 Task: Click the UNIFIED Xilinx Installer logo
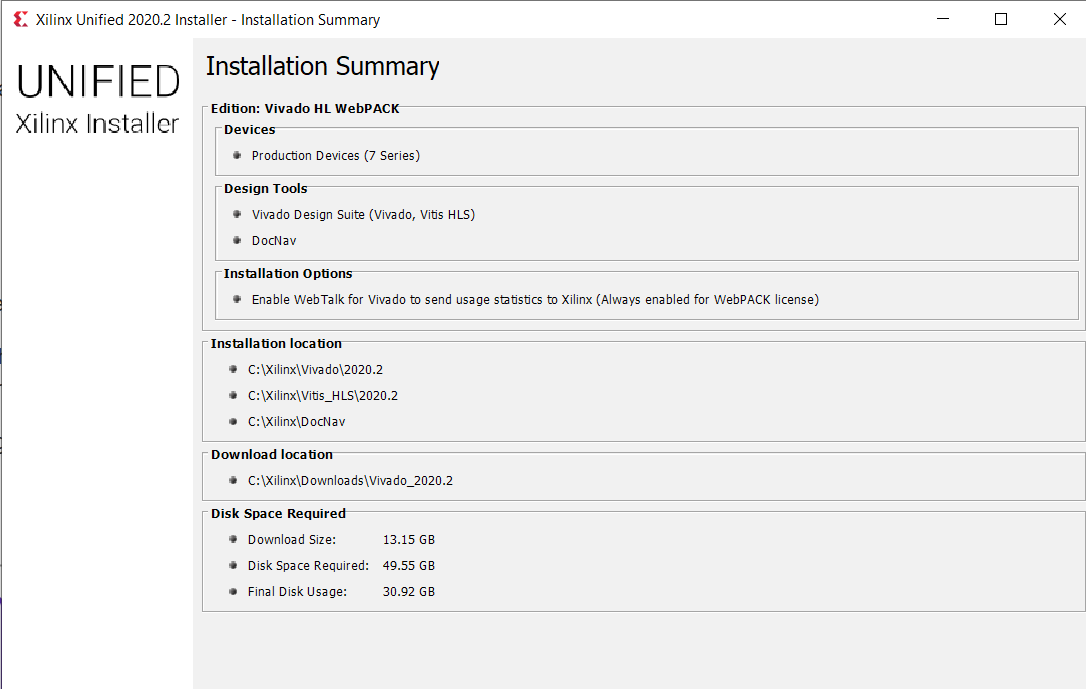[x=98, y=99]
